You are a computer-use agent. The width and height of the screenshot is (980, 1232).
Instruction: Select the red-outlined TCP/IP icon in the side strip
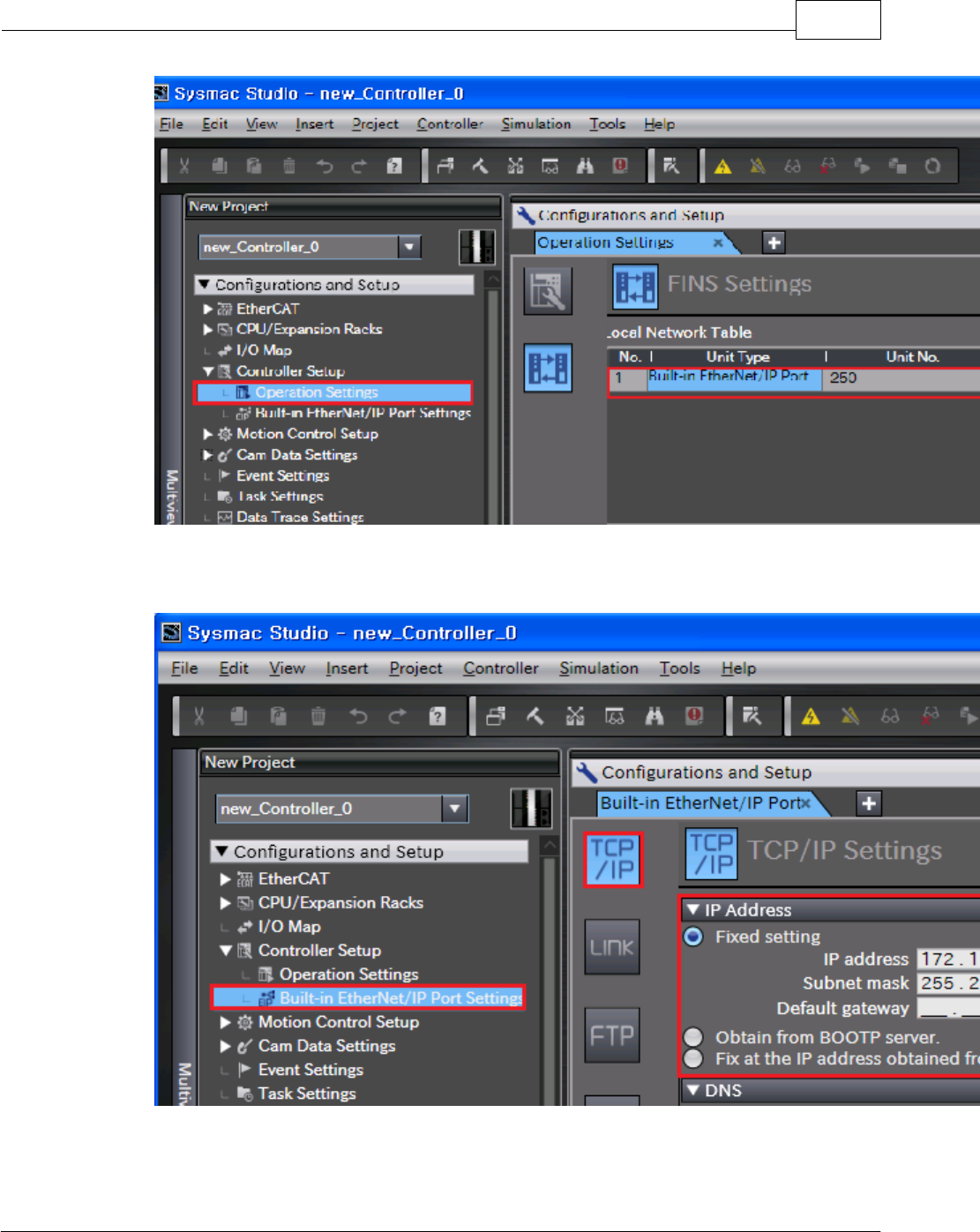pyautogui.click(x=613, y=860)
